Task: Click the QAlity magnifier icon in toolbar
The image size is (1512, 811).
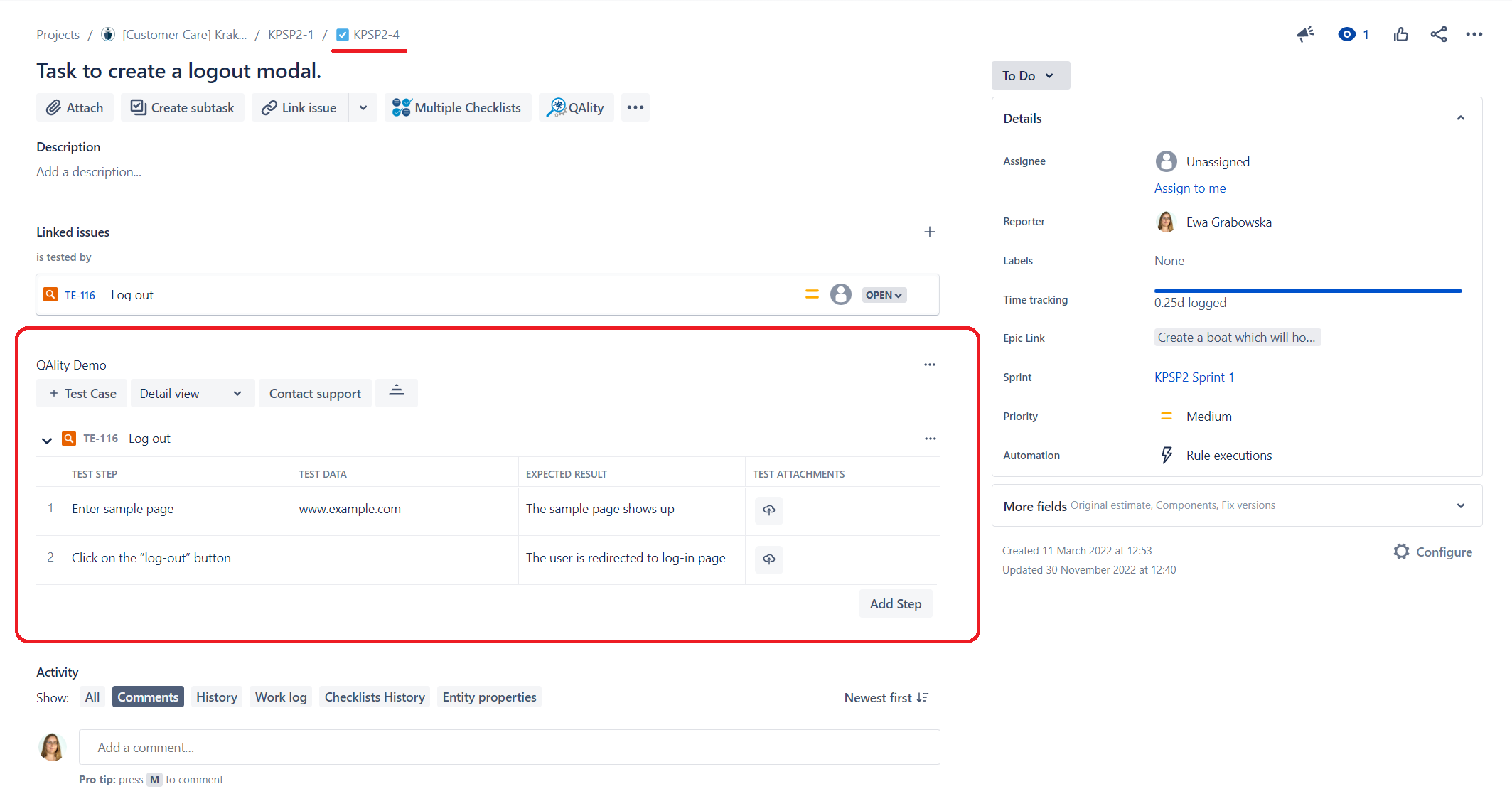Action: 559,107
